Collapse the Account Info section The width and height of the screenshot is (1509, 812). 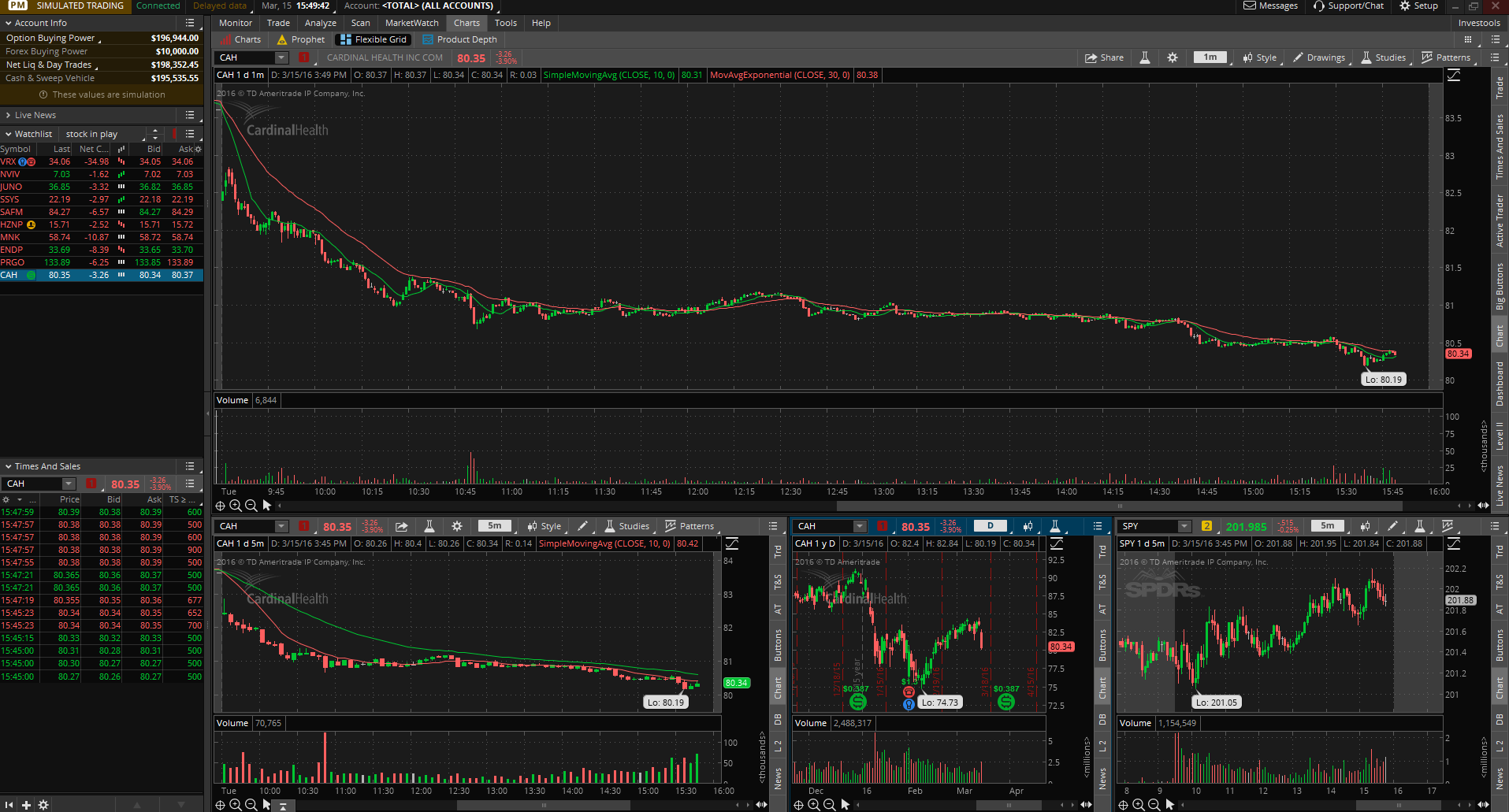pos(8,23)
